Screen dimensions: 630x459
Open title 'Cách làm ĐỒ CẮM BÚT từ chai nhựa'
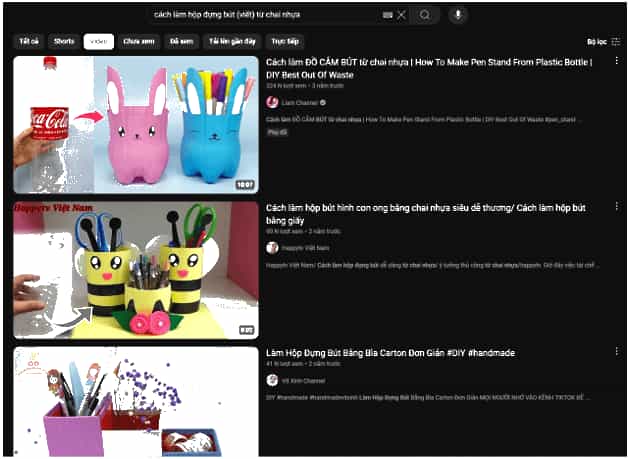click(x=429, y=68)
